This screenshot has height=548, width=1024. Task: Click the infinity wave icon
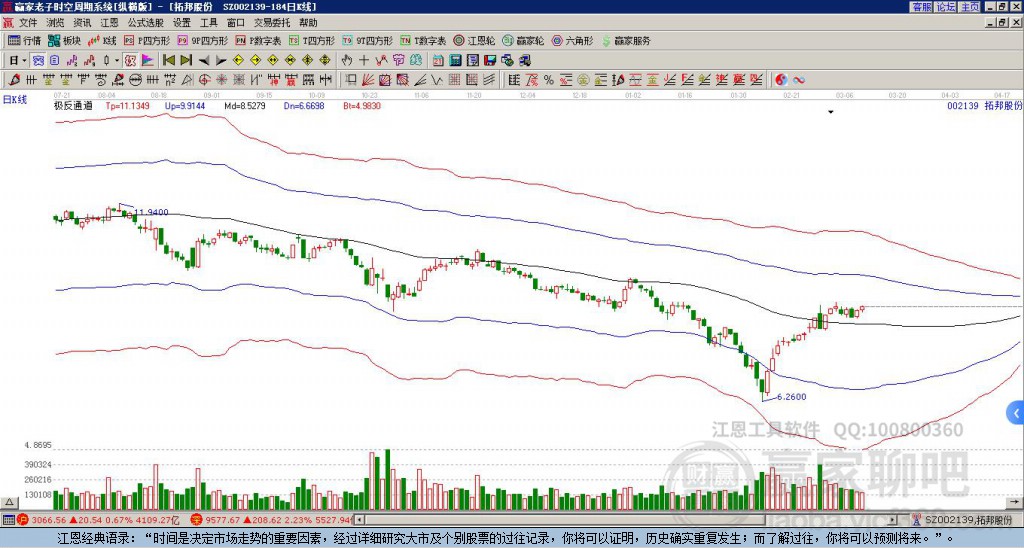coord(799,80)
